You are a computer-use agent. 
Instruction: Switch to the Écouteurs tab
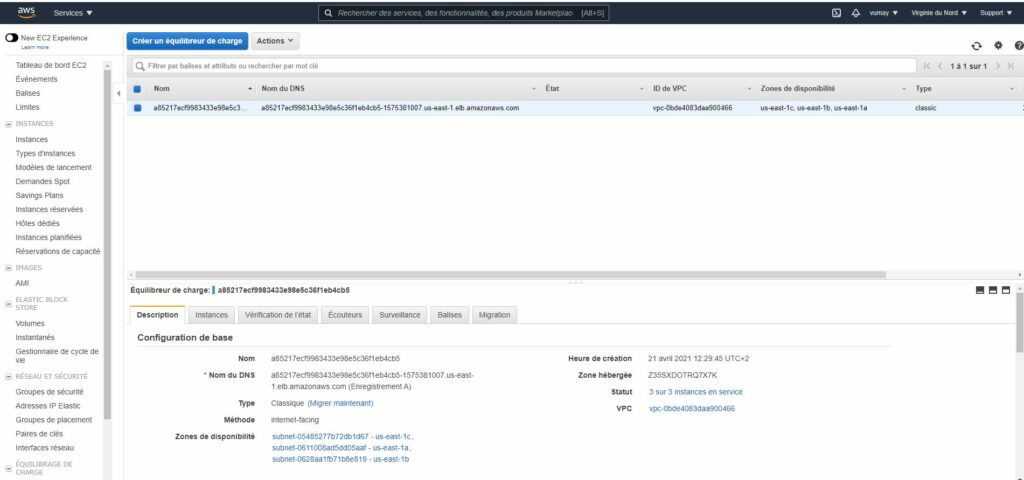(345, 315)
